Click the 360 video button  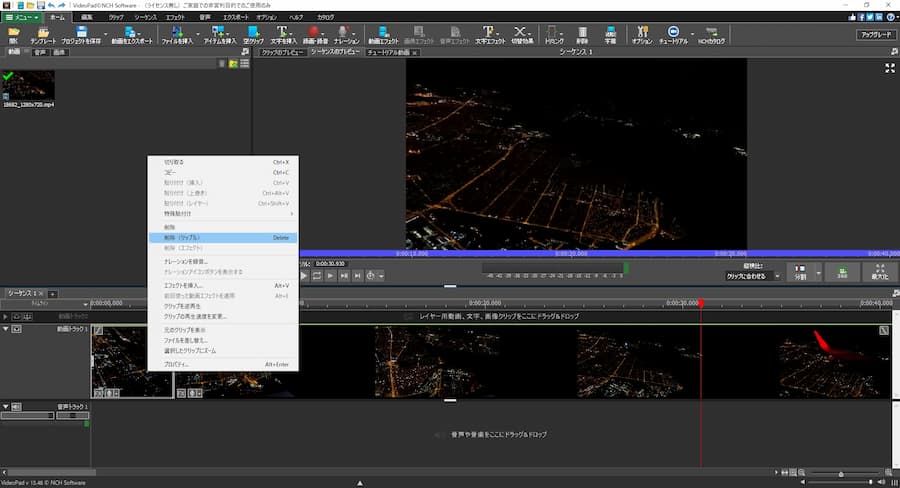click(842, 272)
